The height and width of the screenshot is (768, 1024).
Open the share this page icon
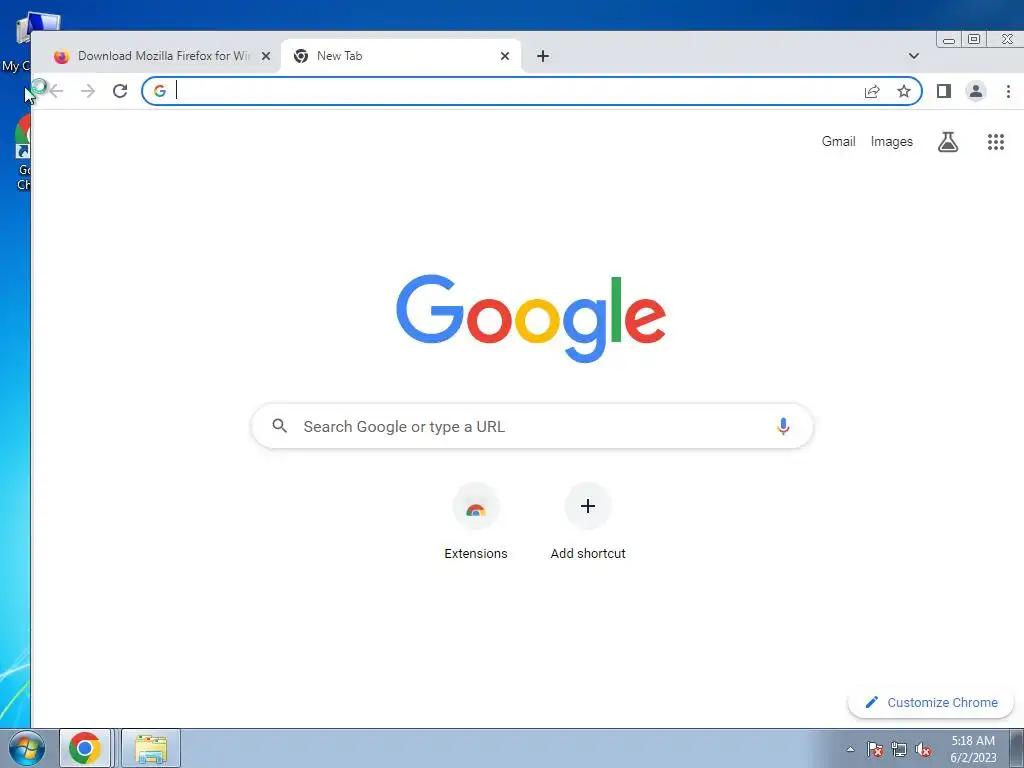872,91
